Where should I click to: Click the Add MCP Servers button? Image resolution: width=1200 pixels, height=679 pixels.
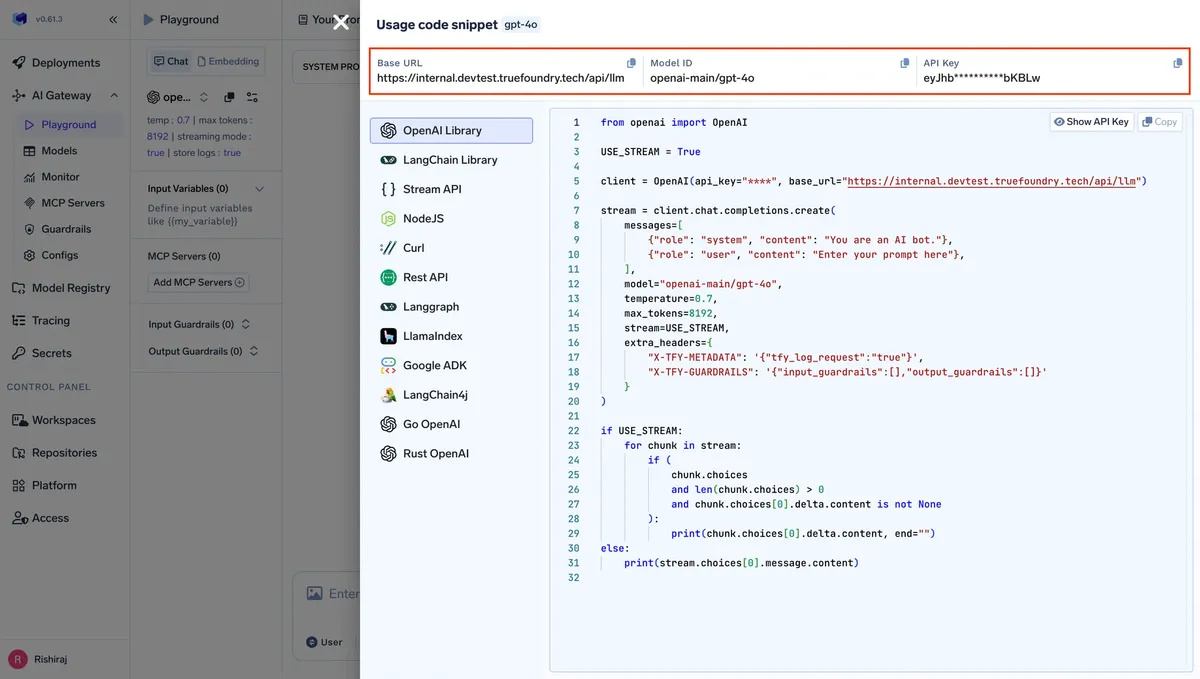198,283
